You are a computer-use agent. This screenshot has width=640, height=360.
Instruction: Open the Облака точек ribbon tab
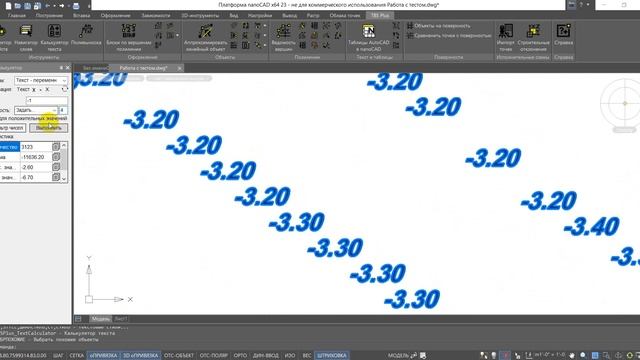[x=345, y=16]
